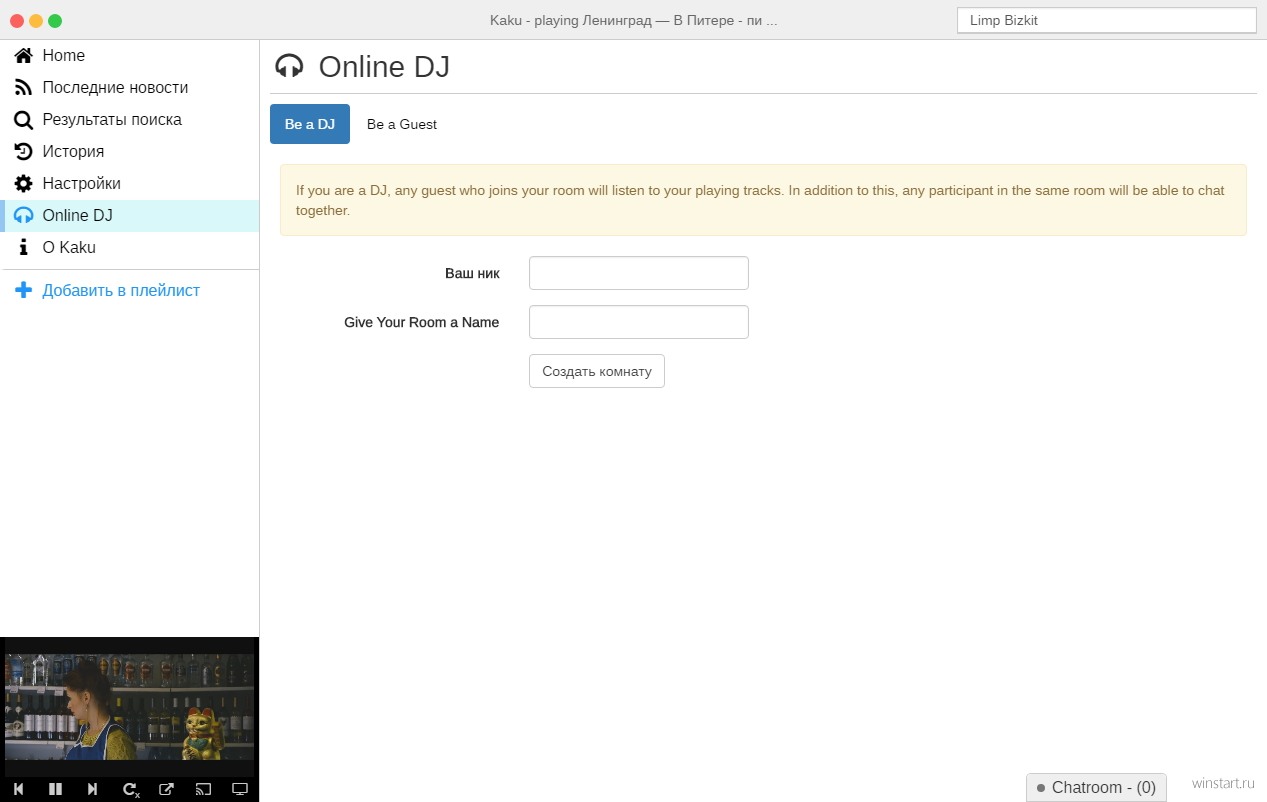Open Последние новости in the sidebar
1267x802 pixels.
[114, 88]
